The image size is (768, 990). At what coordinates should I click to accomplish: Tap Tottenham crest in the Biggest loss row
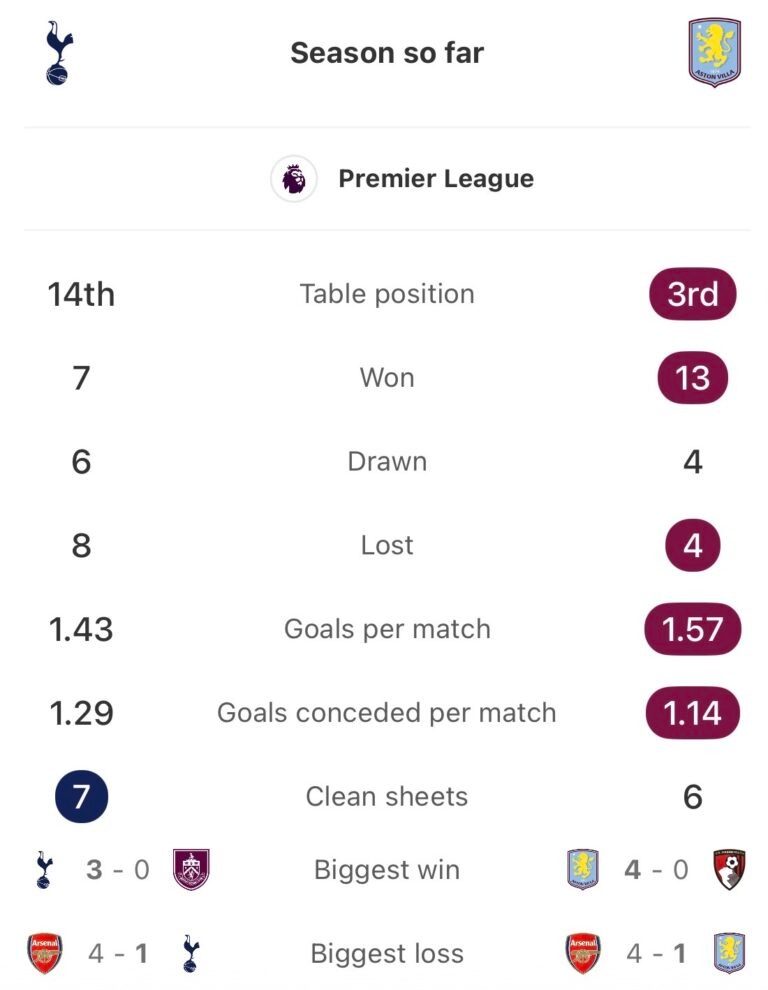tap(191, 953)
